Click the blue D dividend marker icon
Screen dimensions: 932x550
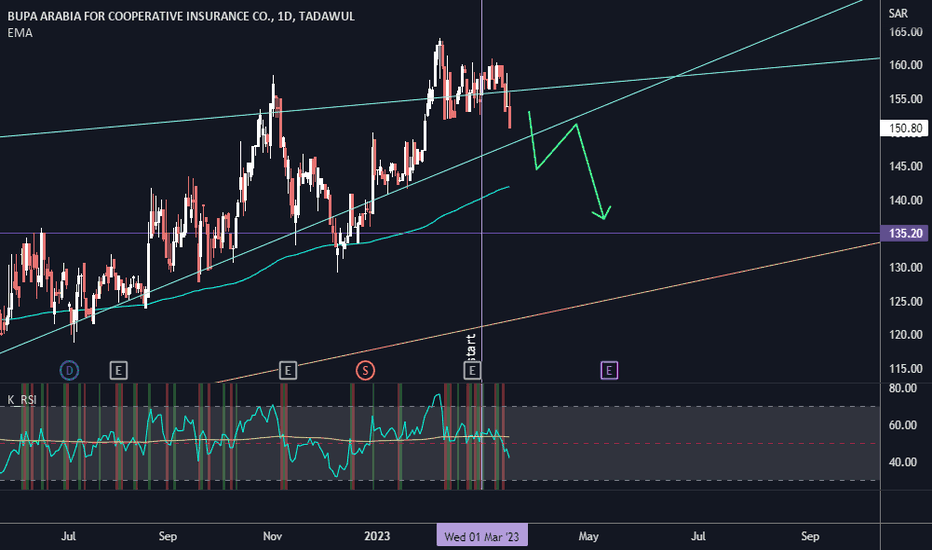coord(69,371)
